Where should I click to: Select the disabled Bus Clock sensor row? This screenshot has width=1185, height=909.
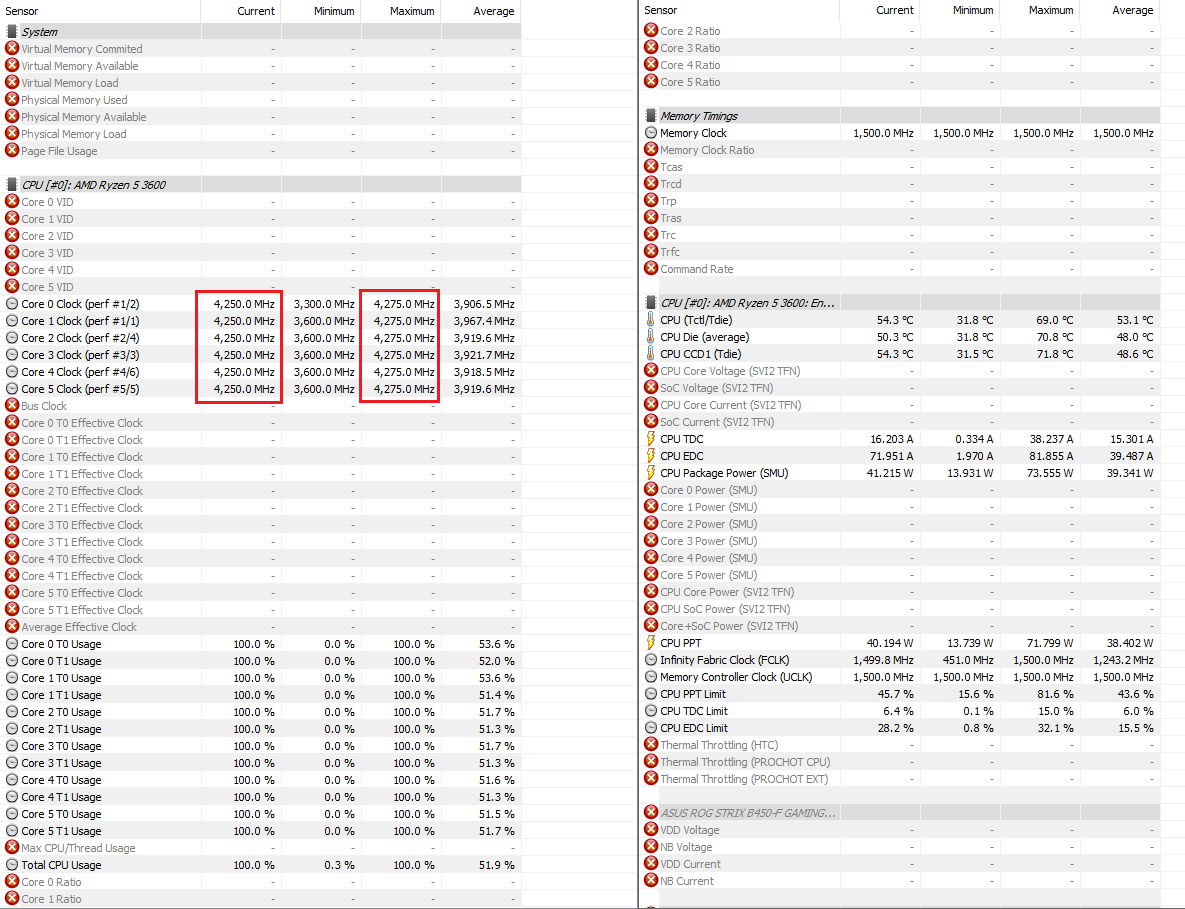click(x=44, y=406)
